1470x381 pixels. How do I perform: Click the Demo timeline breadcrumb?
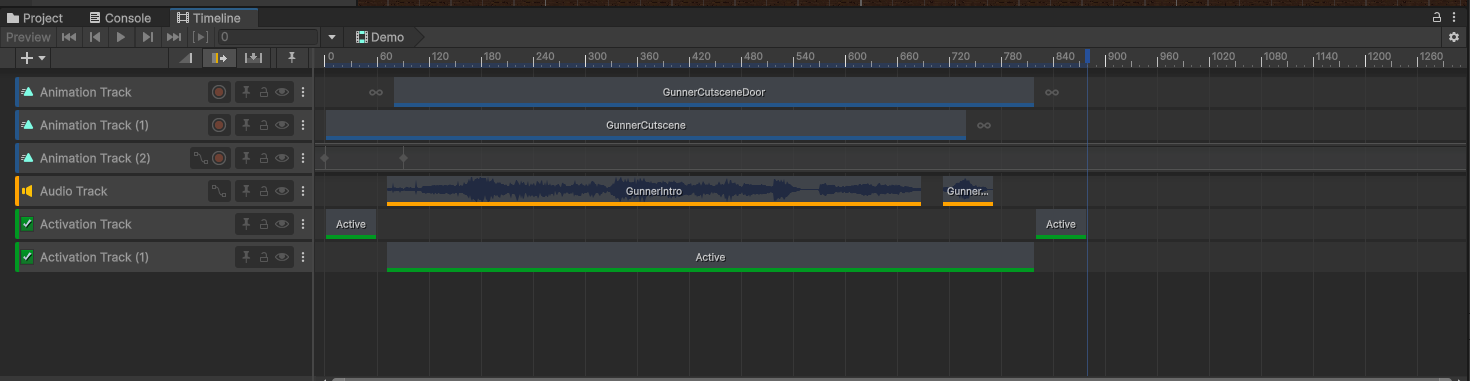(x=380, y=37)
